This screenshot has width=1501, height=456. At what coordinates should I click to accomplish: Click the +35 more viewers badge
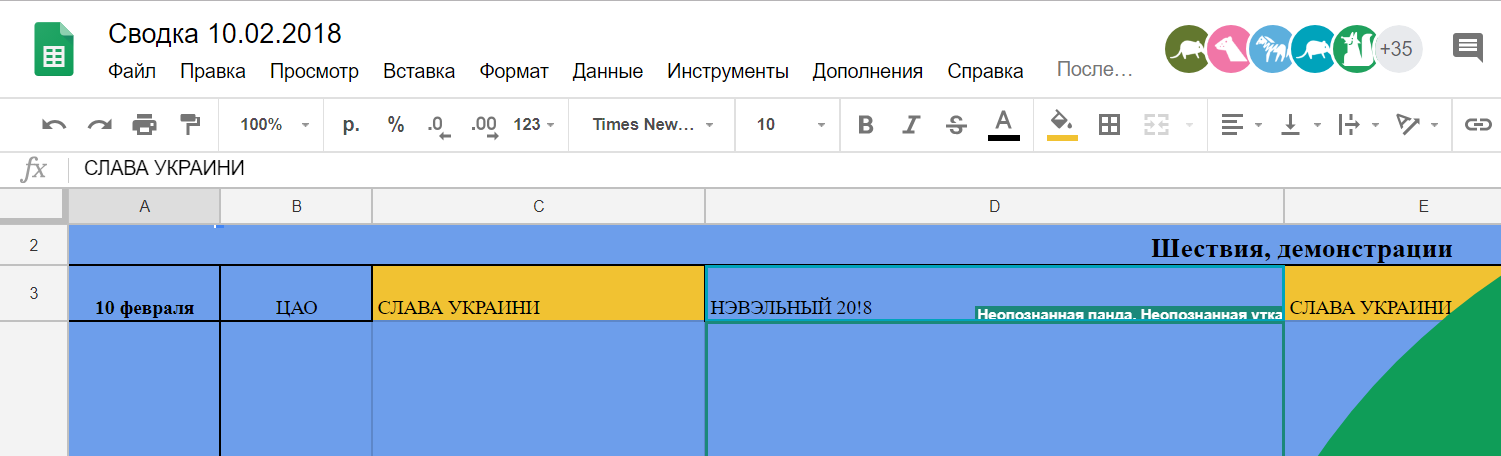tap(1398, 49)
